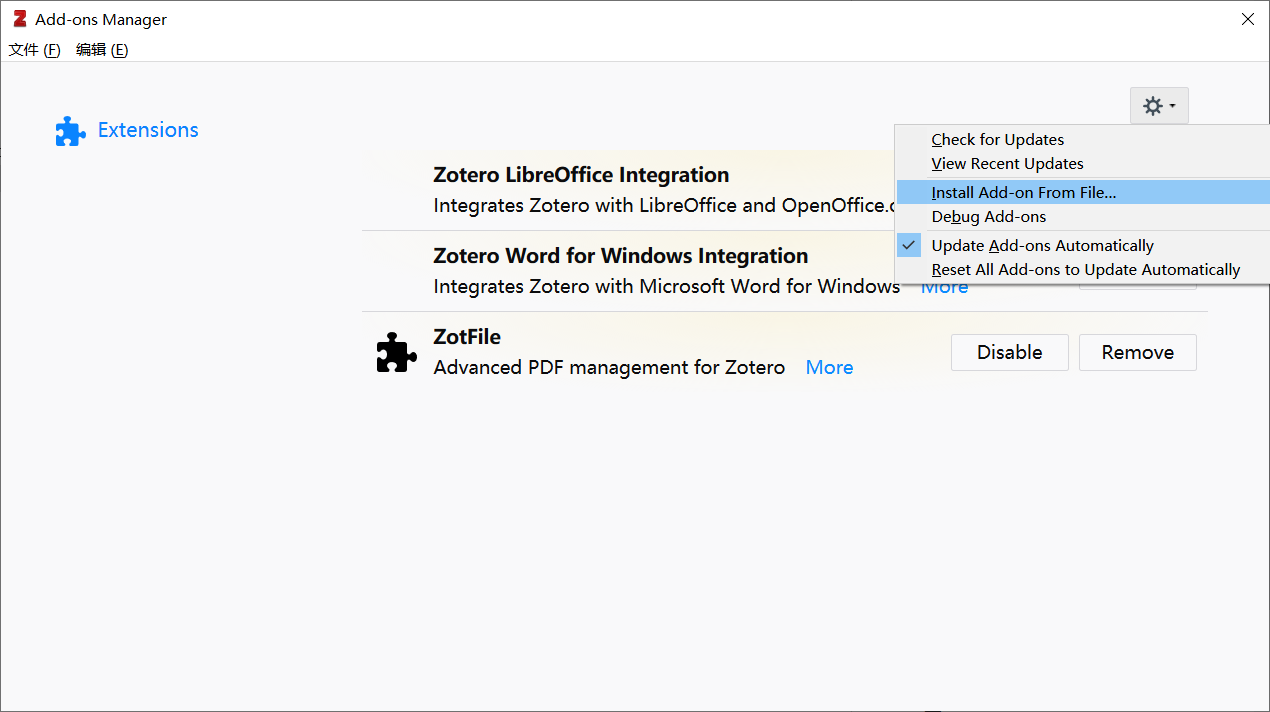Select the Extensions category in sidebar
Viewport: 1270px width, 712px height.
[127, 130]
